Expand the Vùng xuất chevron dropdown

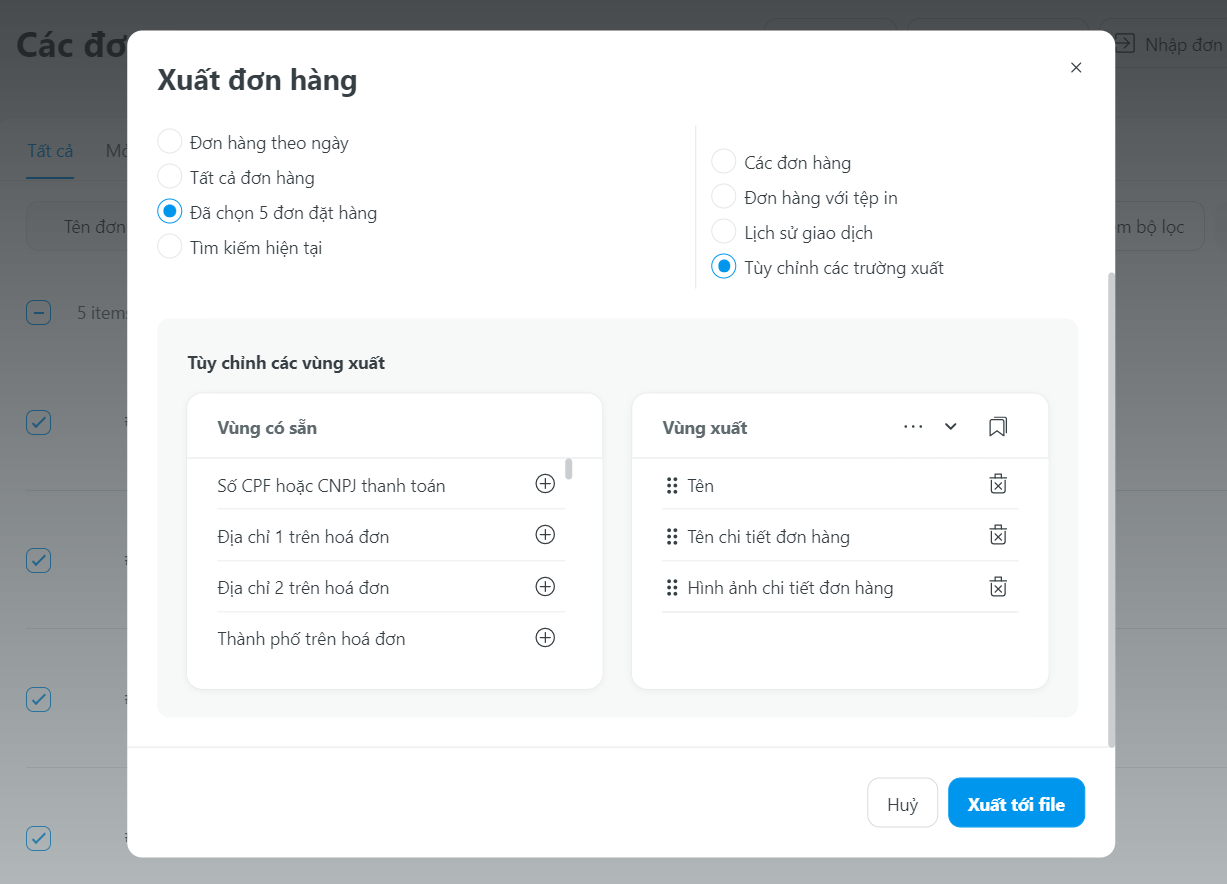click(951, 427)
